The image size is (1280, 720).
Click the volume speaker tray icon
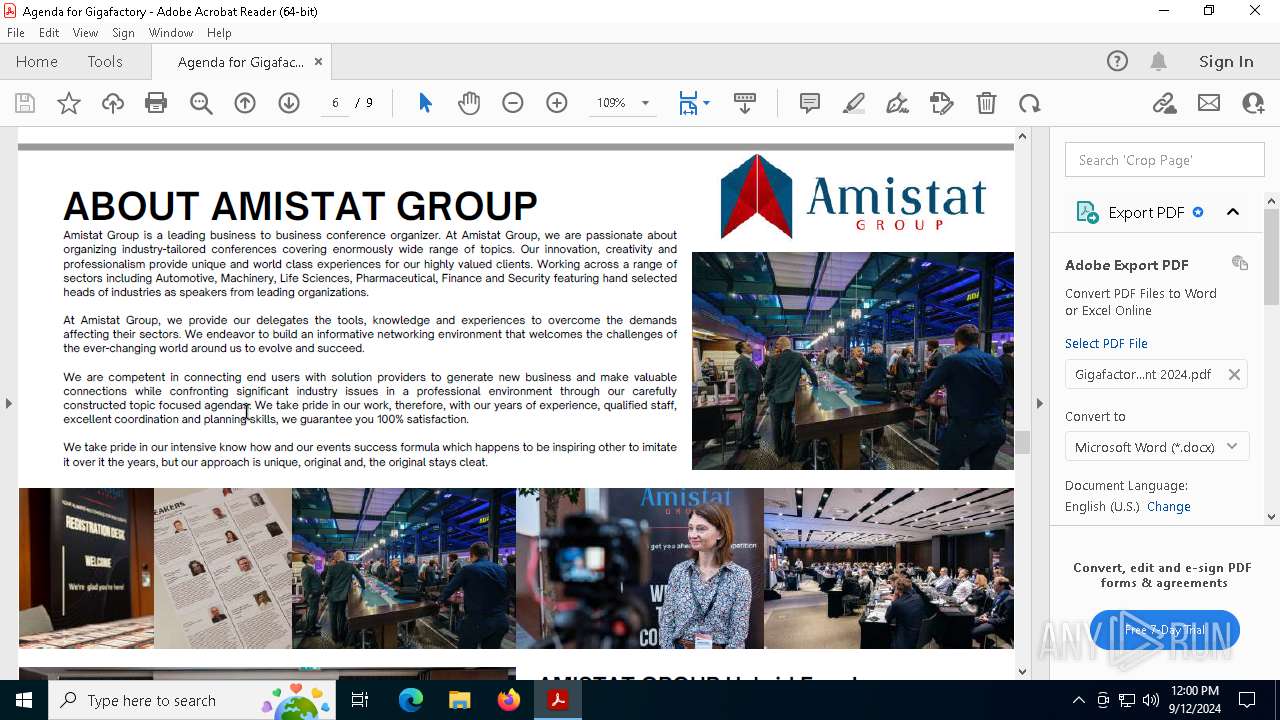point(1150,700)
